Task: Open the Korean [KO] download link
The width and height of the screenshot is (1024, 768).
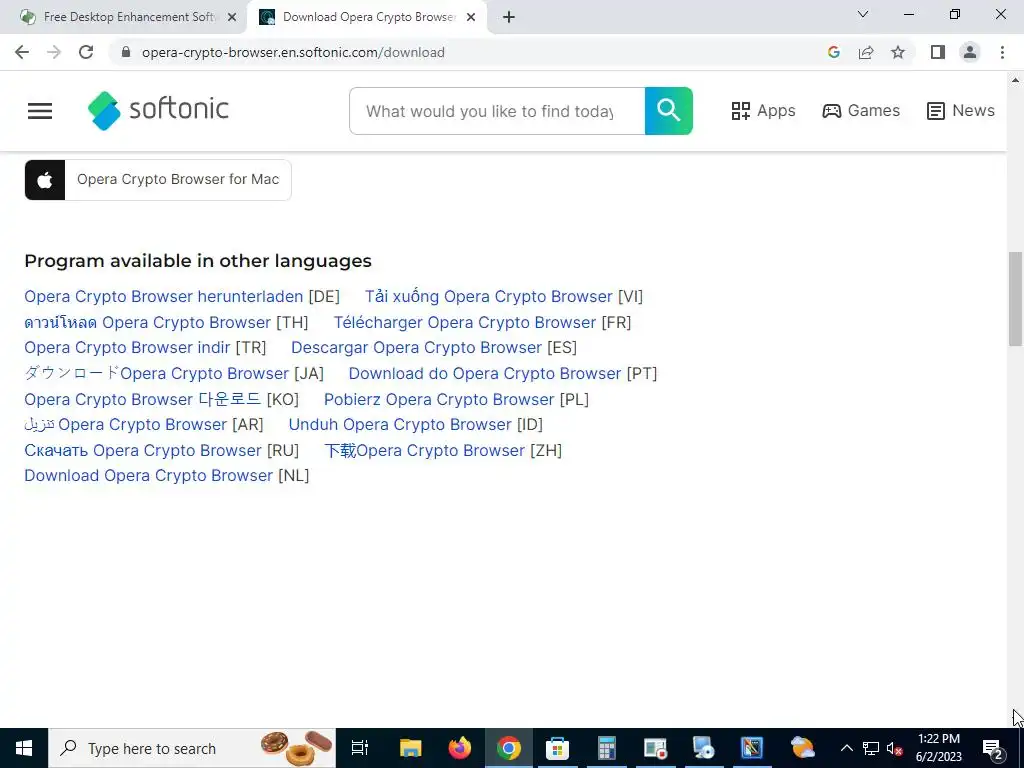Action: [143, 399]
